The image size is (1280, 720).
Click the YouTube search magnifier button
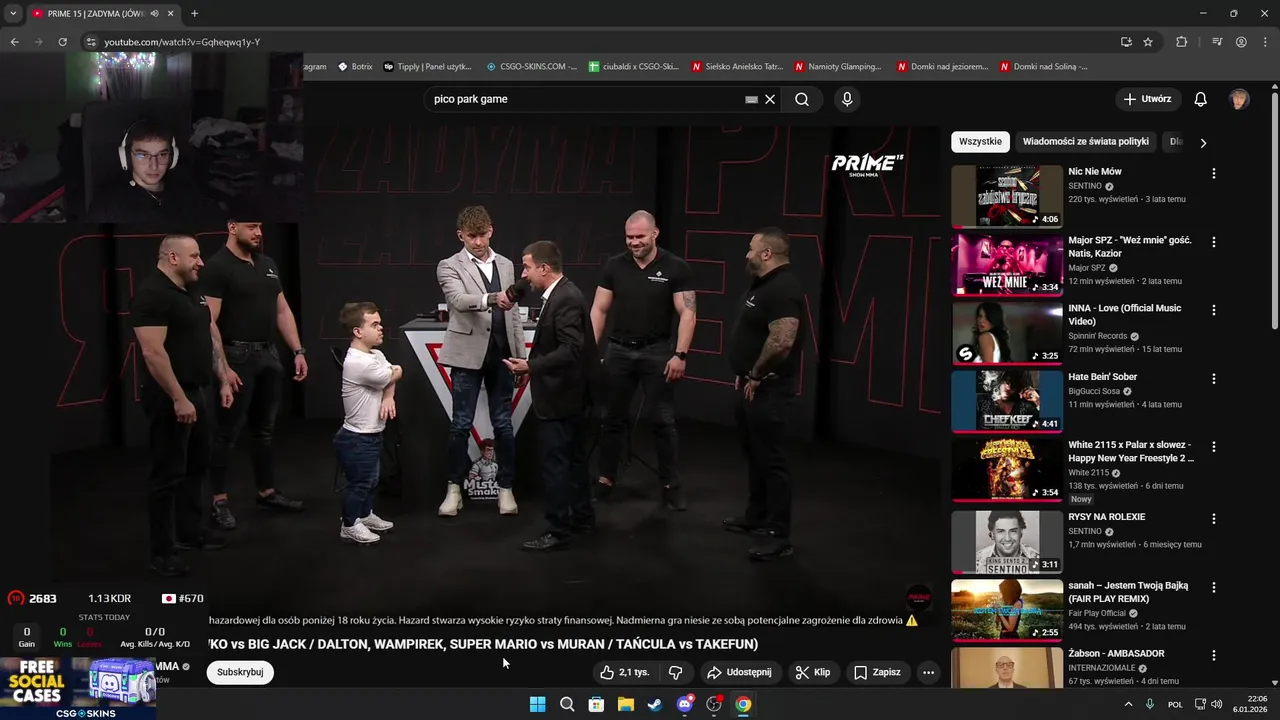(x=802, y=99)
